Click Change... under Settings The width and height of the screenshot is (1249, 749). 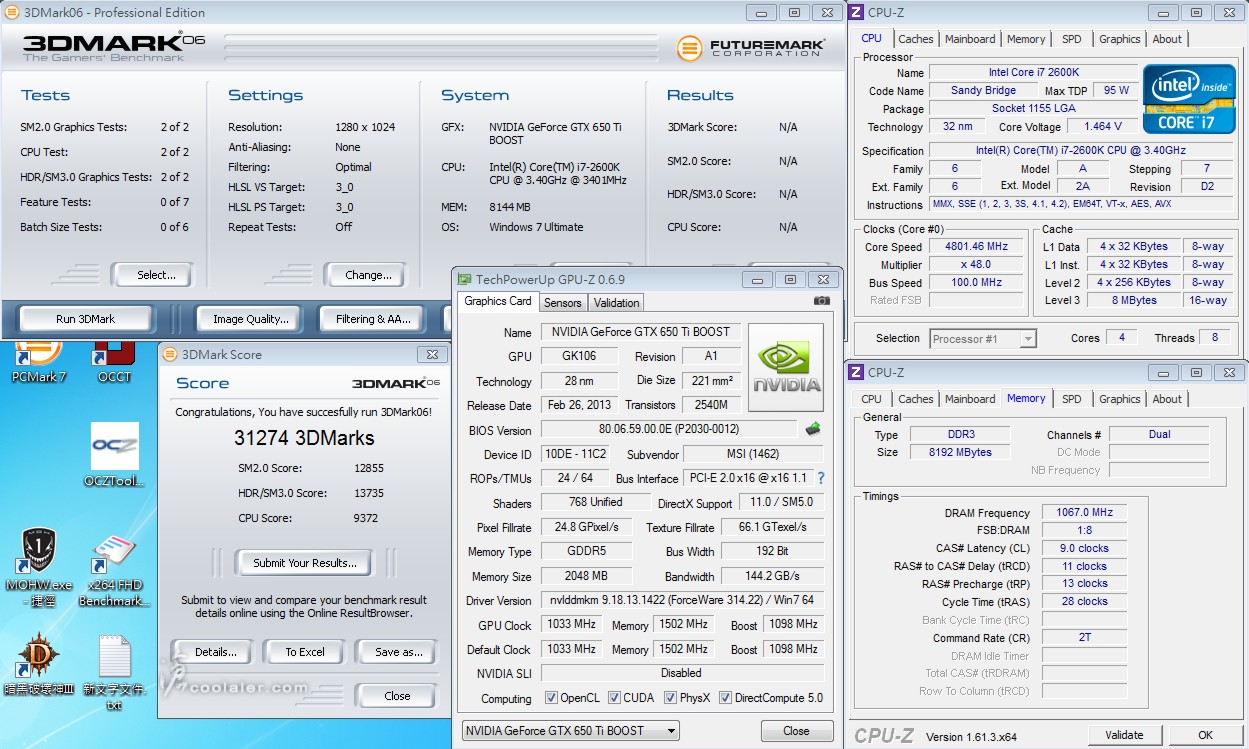coord(368,275)
